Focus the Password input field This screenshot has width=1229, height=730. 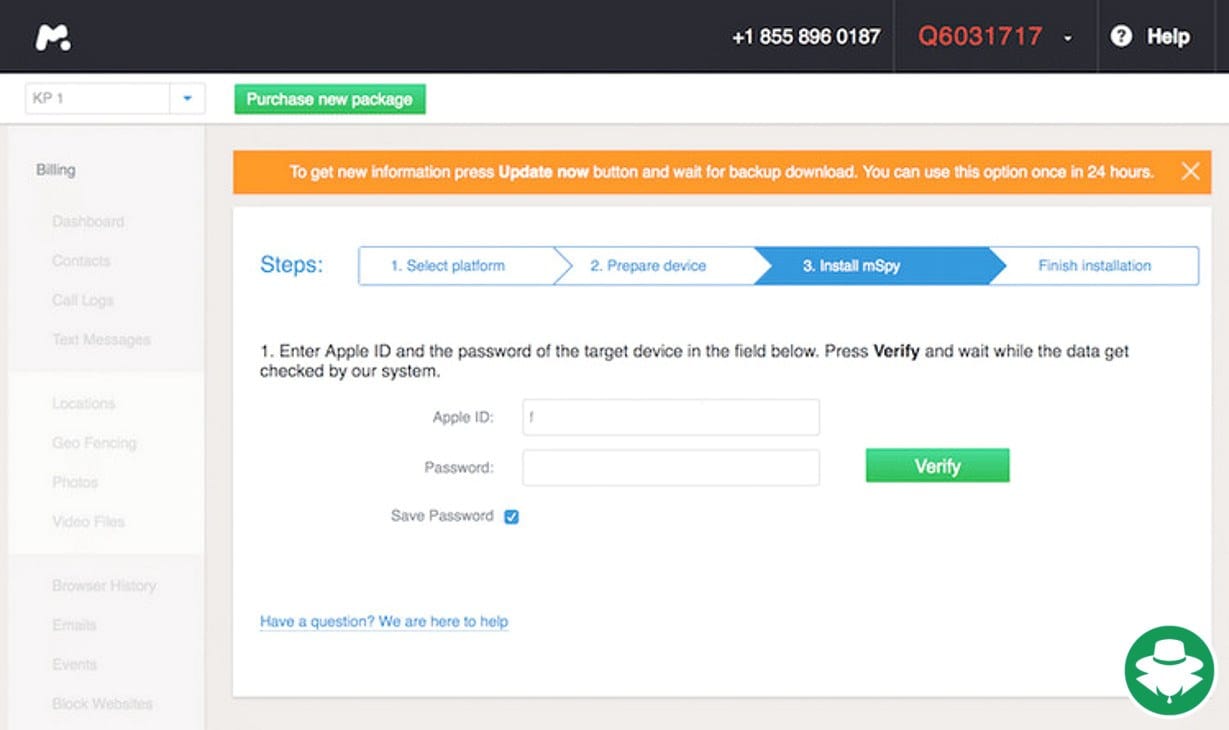coord(670,467)
